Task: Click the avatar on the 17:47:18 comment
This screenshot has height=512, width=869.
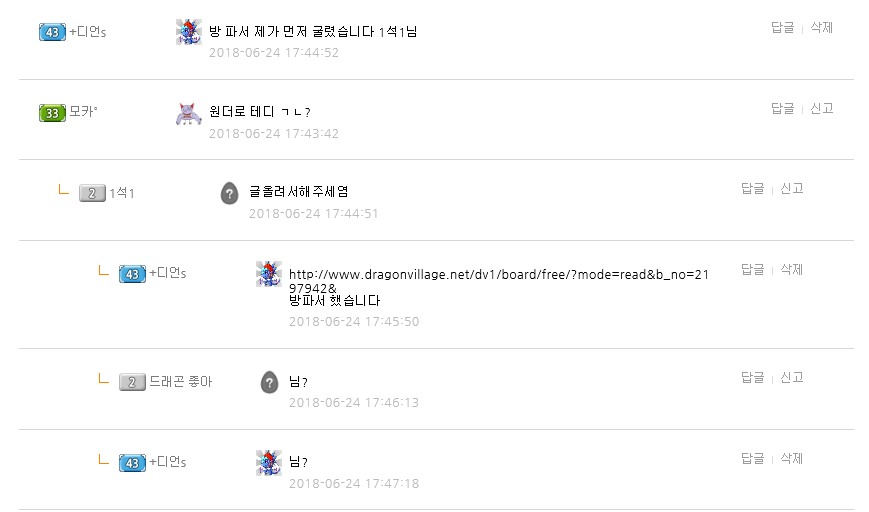Action: click(x=269, y=462)
